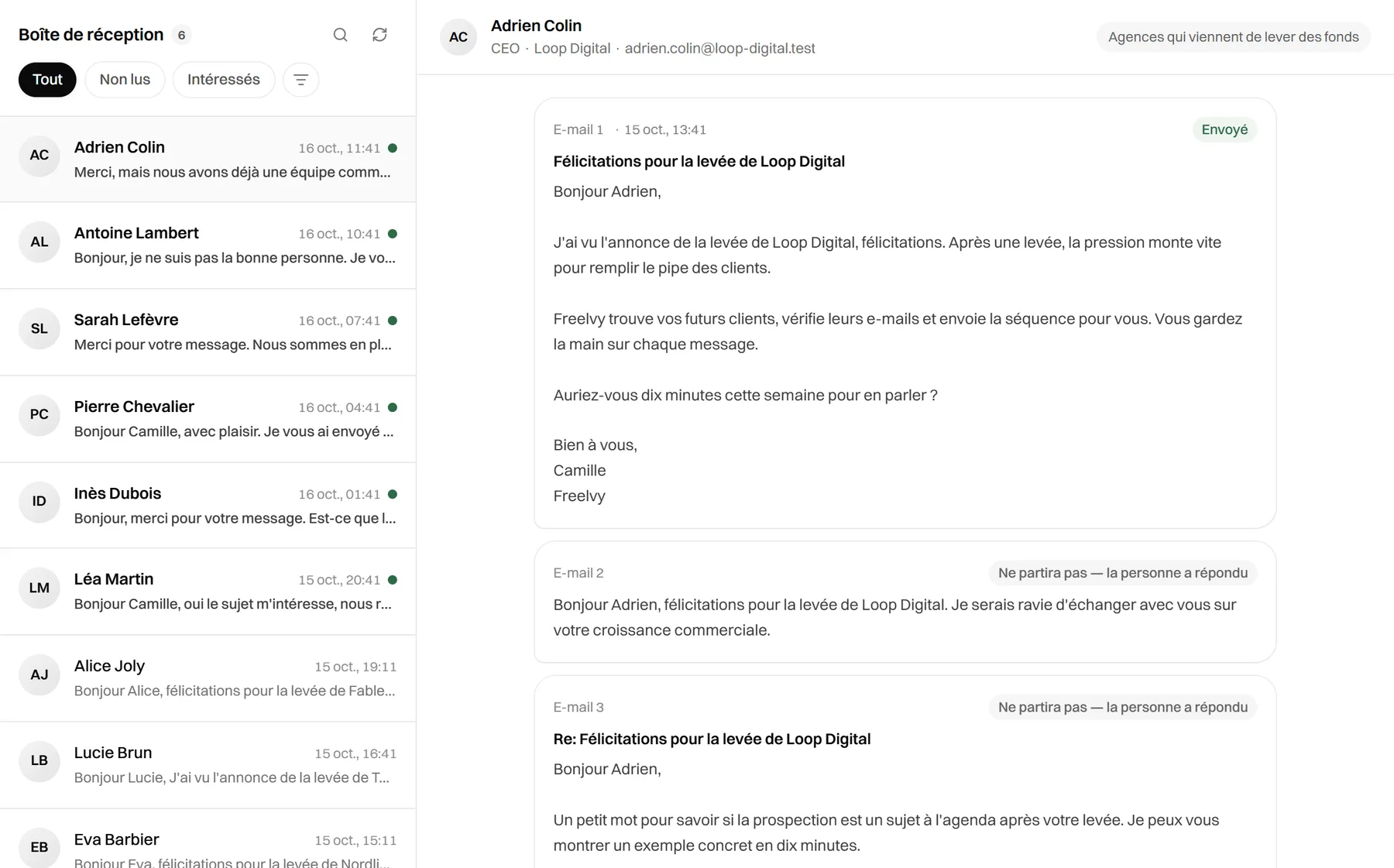Click the Envoyé status badge on E-mail 1
This screenshot has width=1394, height=868.
1224,130
